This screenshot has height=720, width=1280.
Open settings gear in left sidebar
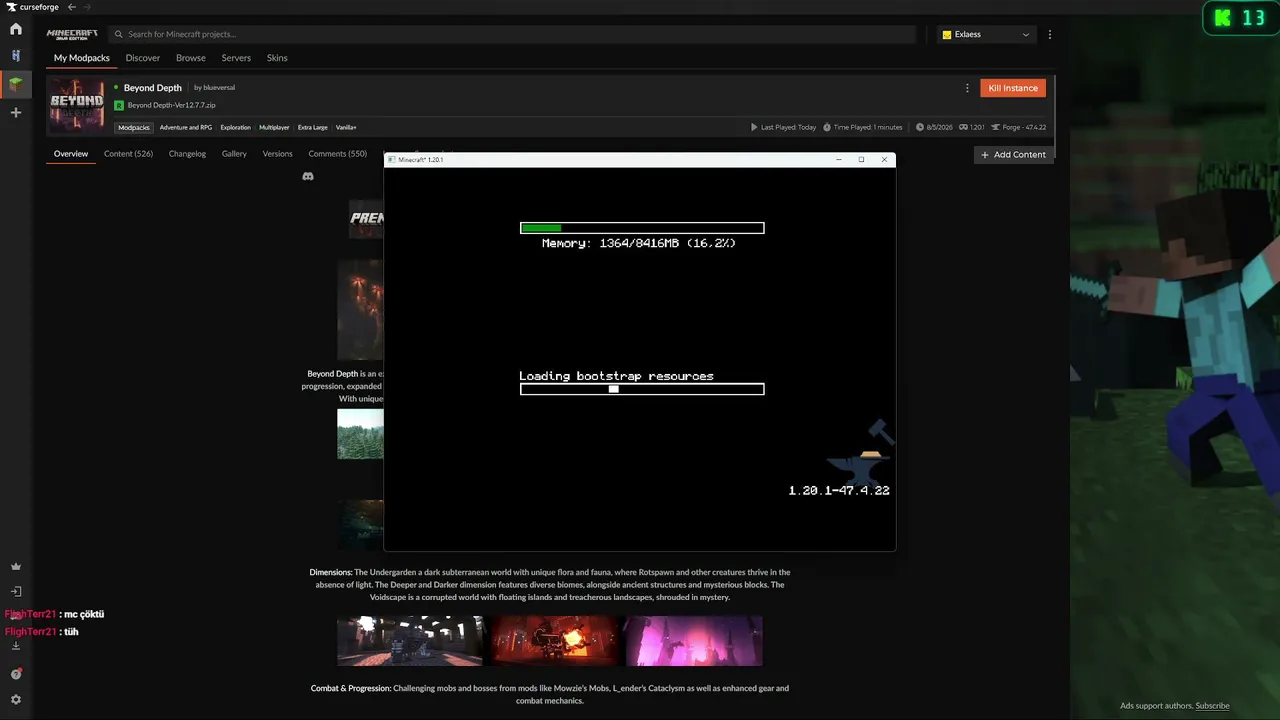coord(16,700)
